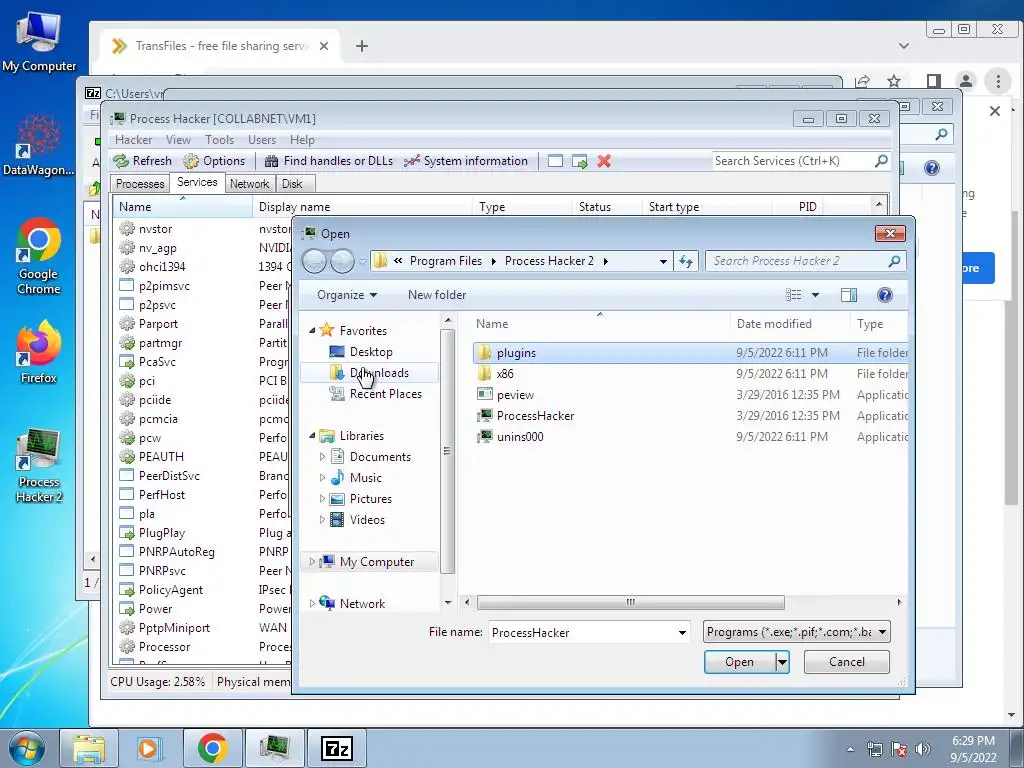Open Recent Places in Favorites
The width and height of the screenshot is (1024, 768).
point(385,393)
